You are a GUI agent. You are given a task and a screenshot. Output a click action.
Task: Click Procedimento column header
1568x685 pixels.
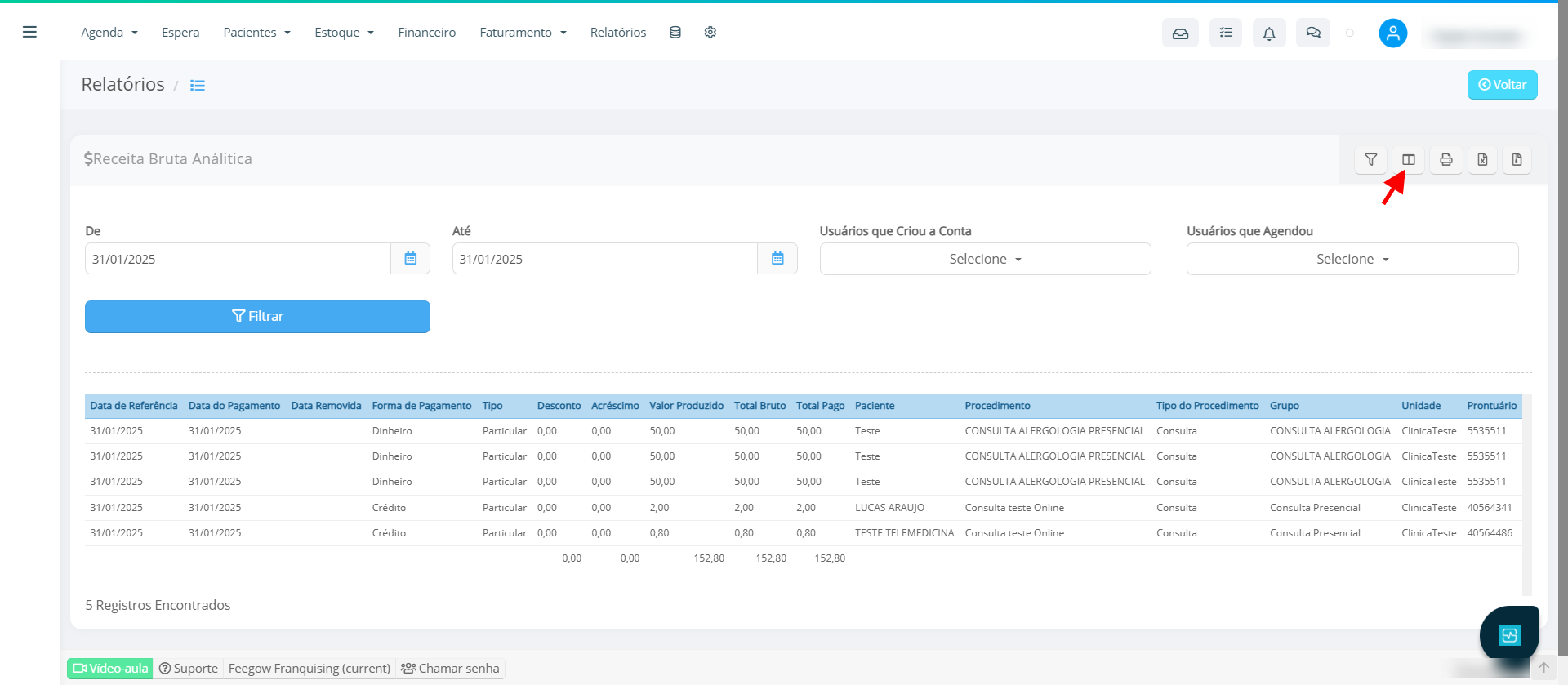(997, 406)
